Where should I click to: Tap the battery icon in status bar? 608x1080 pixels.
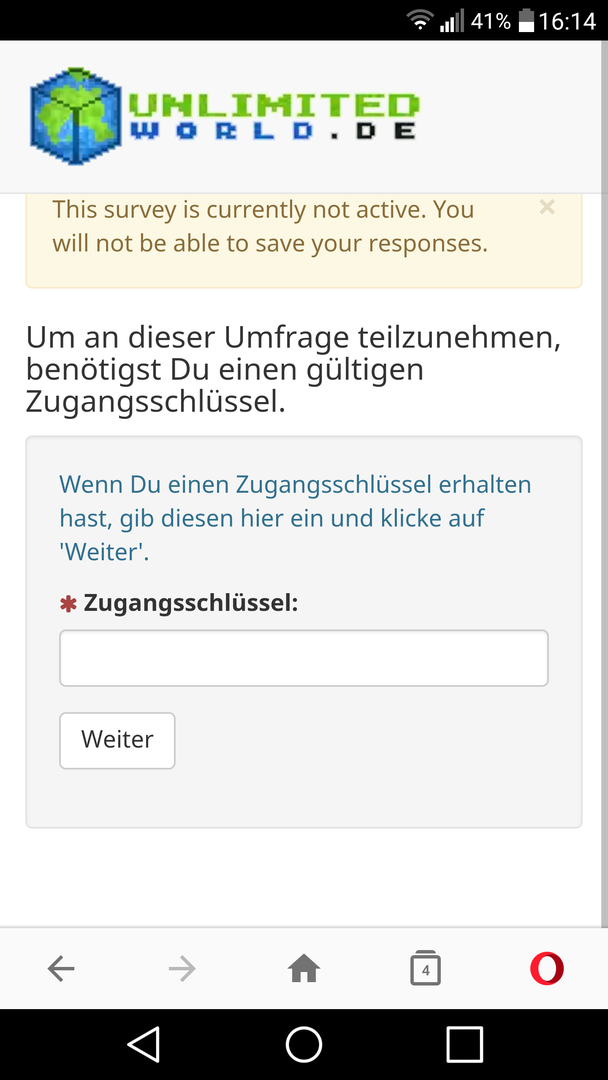[526, 21]
